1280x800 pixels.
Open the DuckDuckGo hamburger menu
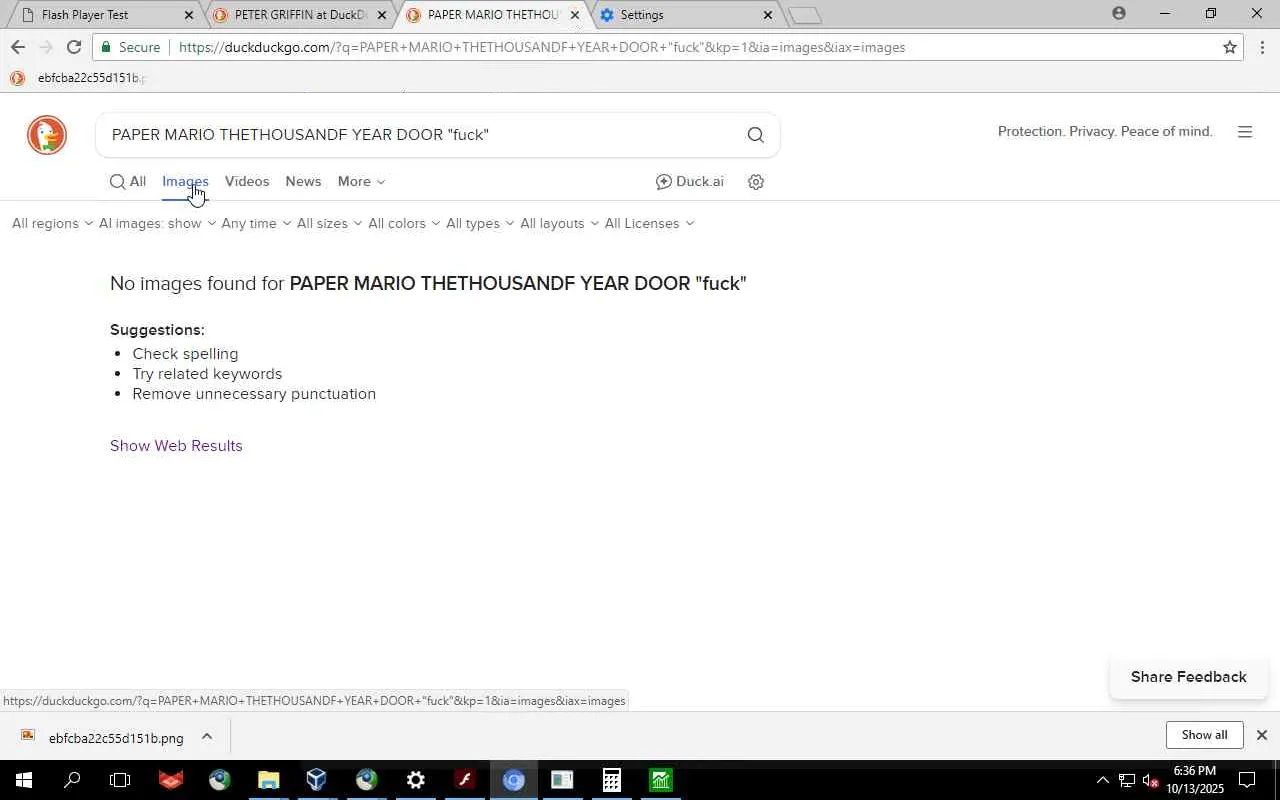1245,132
